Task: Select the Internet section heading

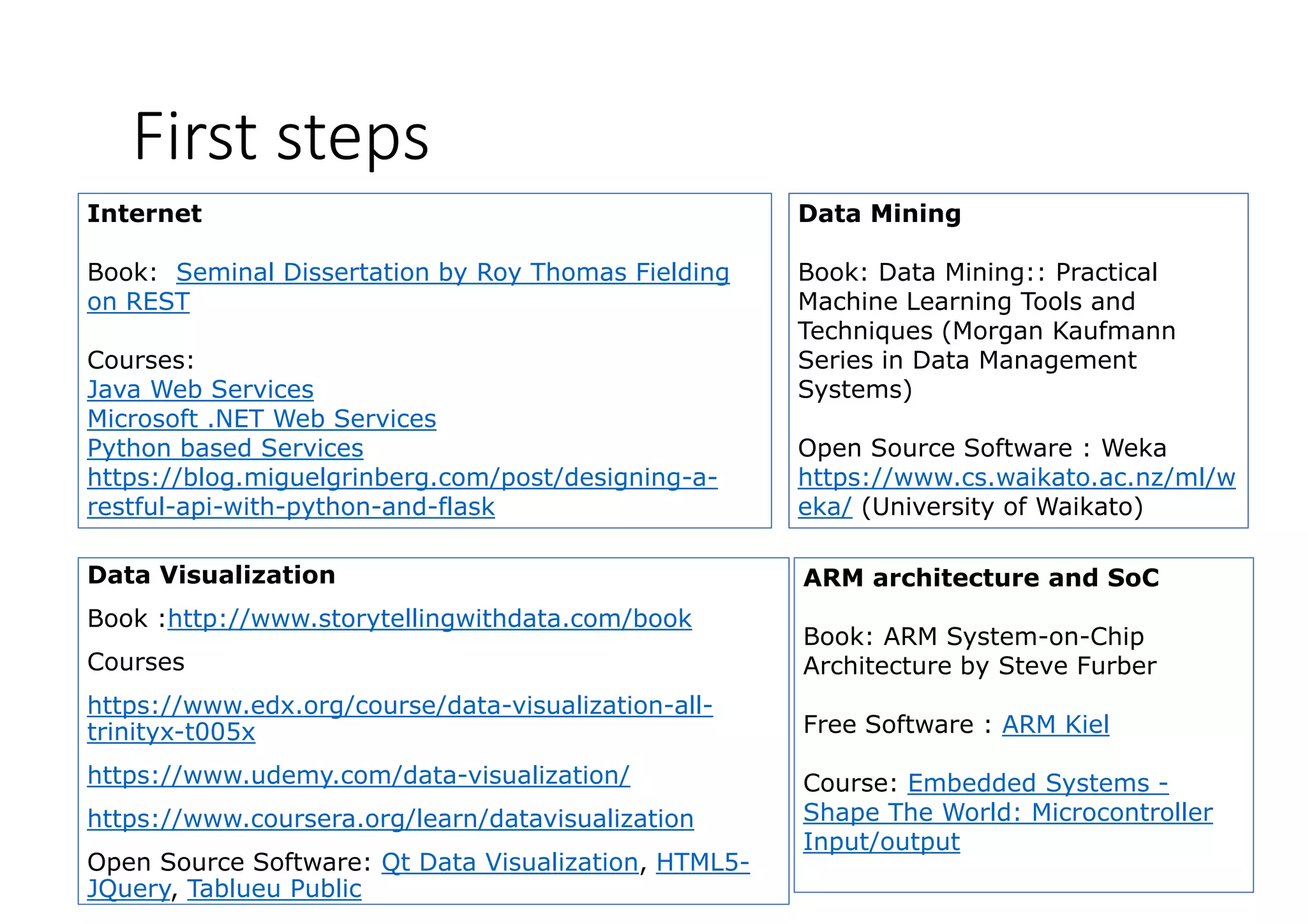Action: click(144, 213)
